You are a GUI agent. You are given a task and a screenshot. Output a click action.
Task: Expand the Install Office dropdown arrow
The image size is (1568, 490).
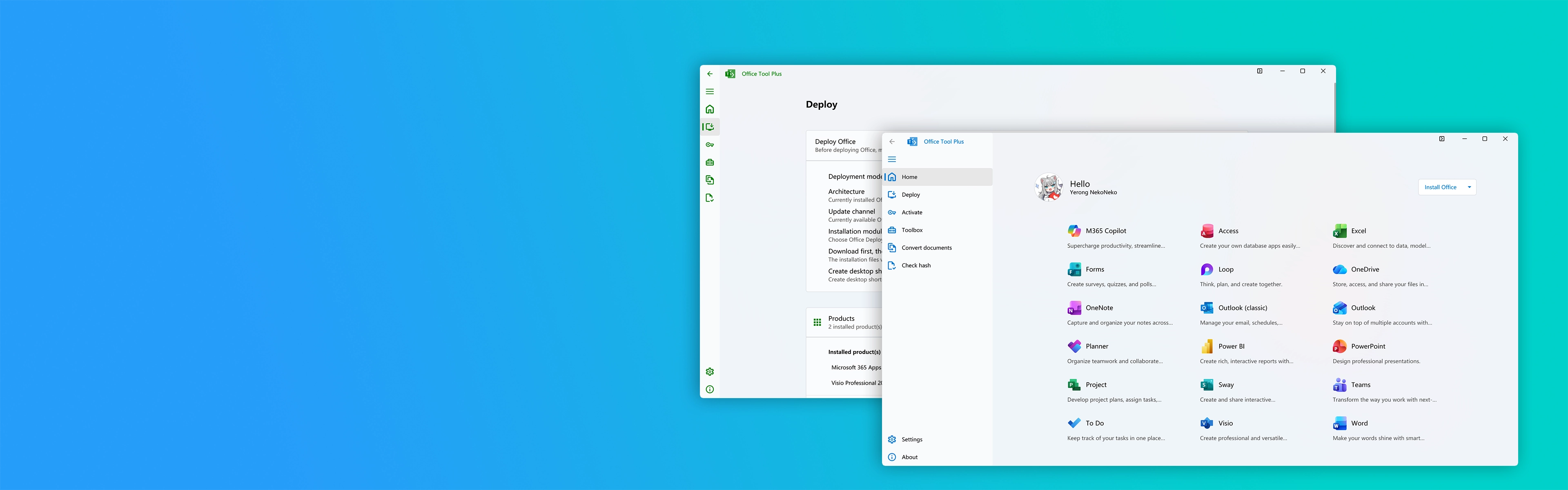[1470, 187]
